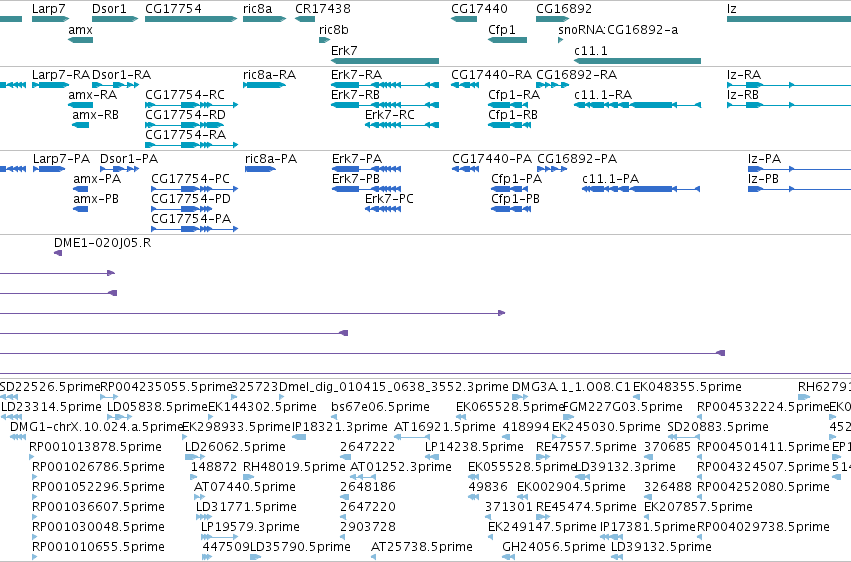Select the LP19579.3prime EST label
This screenshot has width=851, height=562.
(250, 526)
